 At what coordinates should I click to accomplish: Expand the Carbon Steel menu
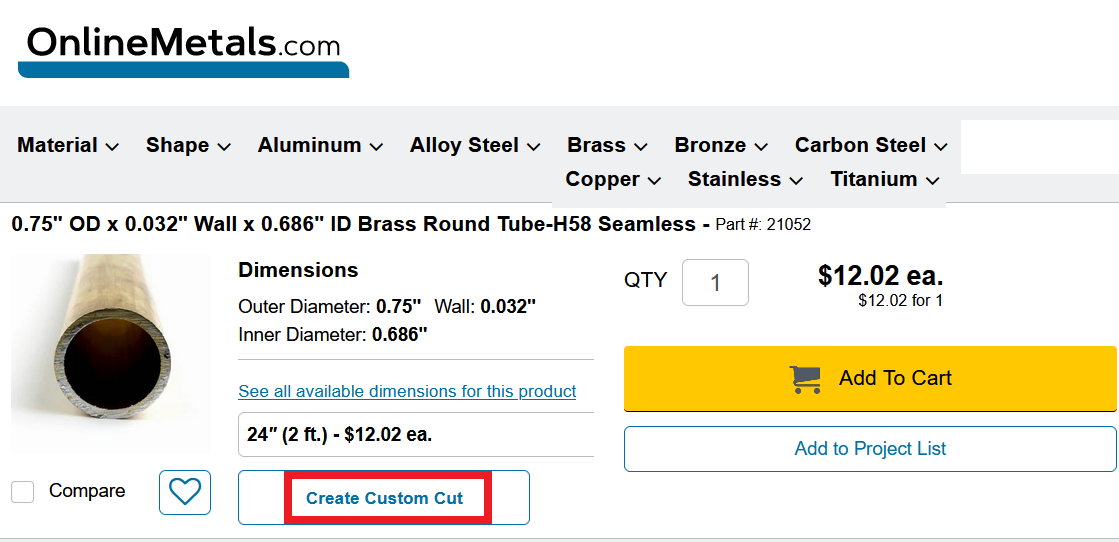point(871,146)
